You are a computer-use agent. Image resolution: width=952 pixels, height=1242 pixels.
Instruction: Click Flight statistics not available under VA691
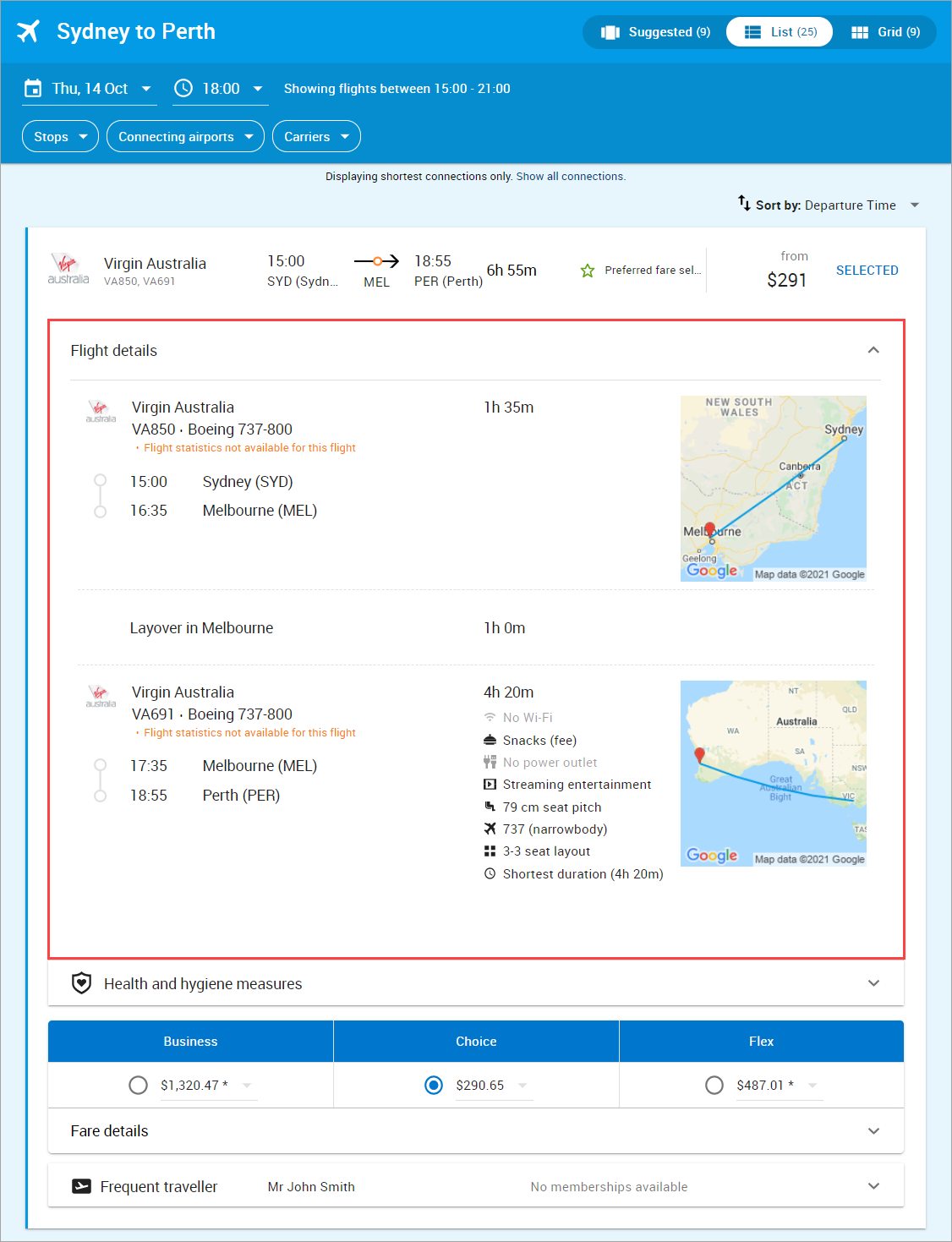pos(249,733)
